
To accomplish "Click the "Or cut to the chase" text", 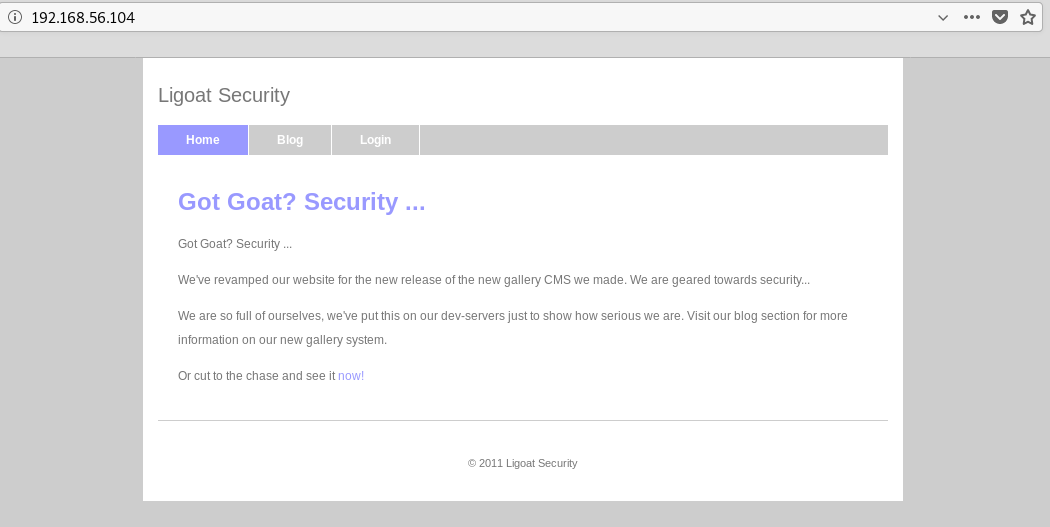I will tap(256, 376).
